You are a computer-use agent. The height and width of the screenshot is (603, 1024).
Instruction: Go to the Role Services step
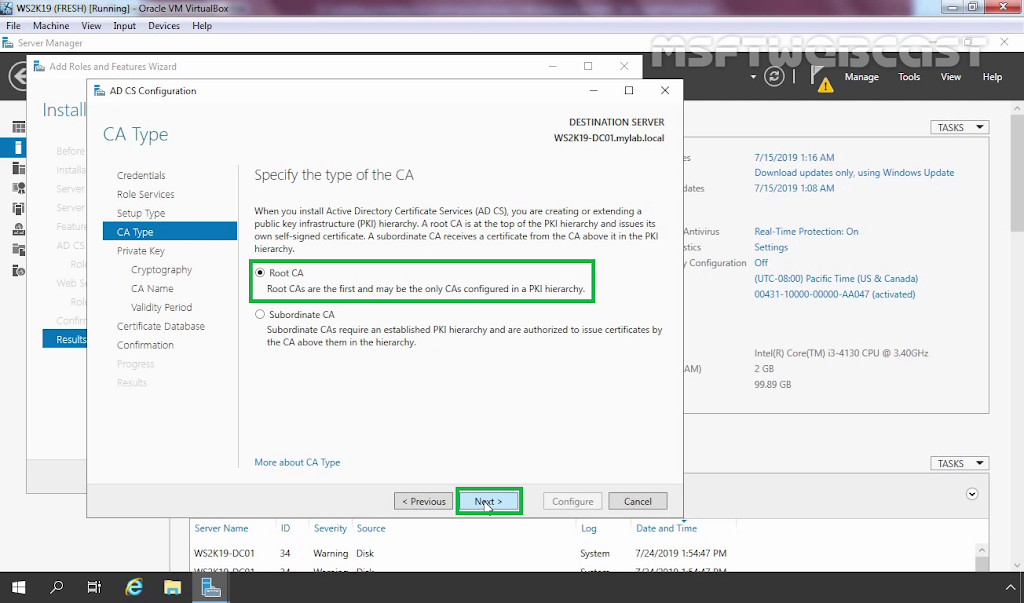[x=146, y=194]
